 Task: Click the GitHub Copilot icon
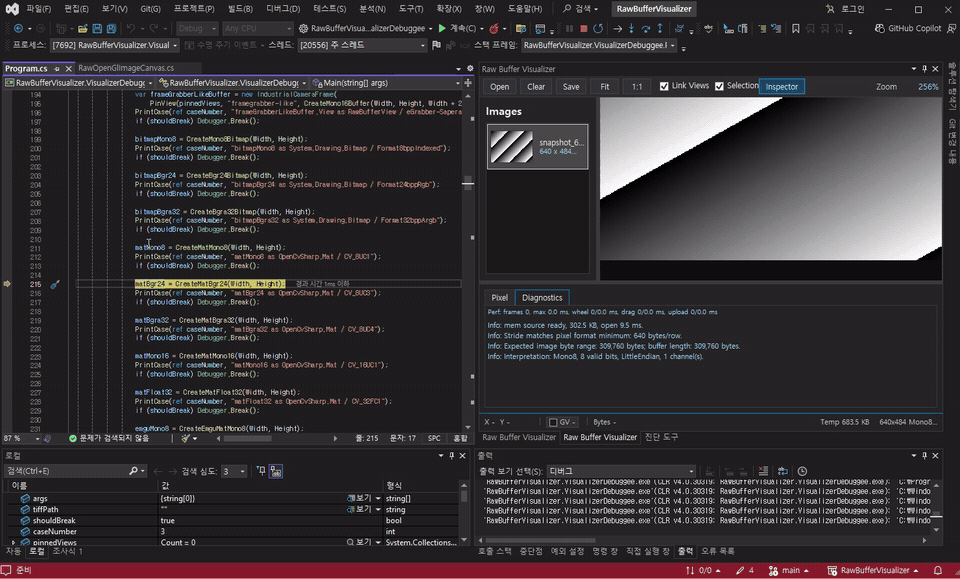point(879,28)
